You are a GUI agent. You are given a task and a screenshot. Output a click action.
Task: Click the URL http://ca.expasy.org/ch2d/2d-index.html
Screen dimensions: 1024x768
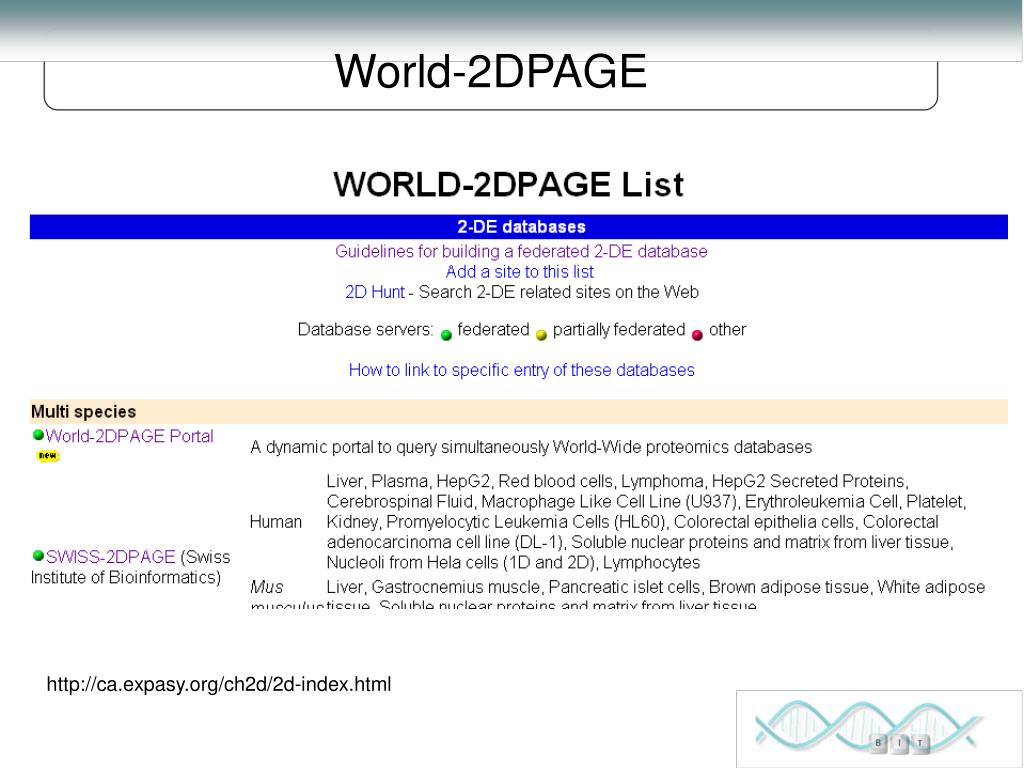point(219,684)
